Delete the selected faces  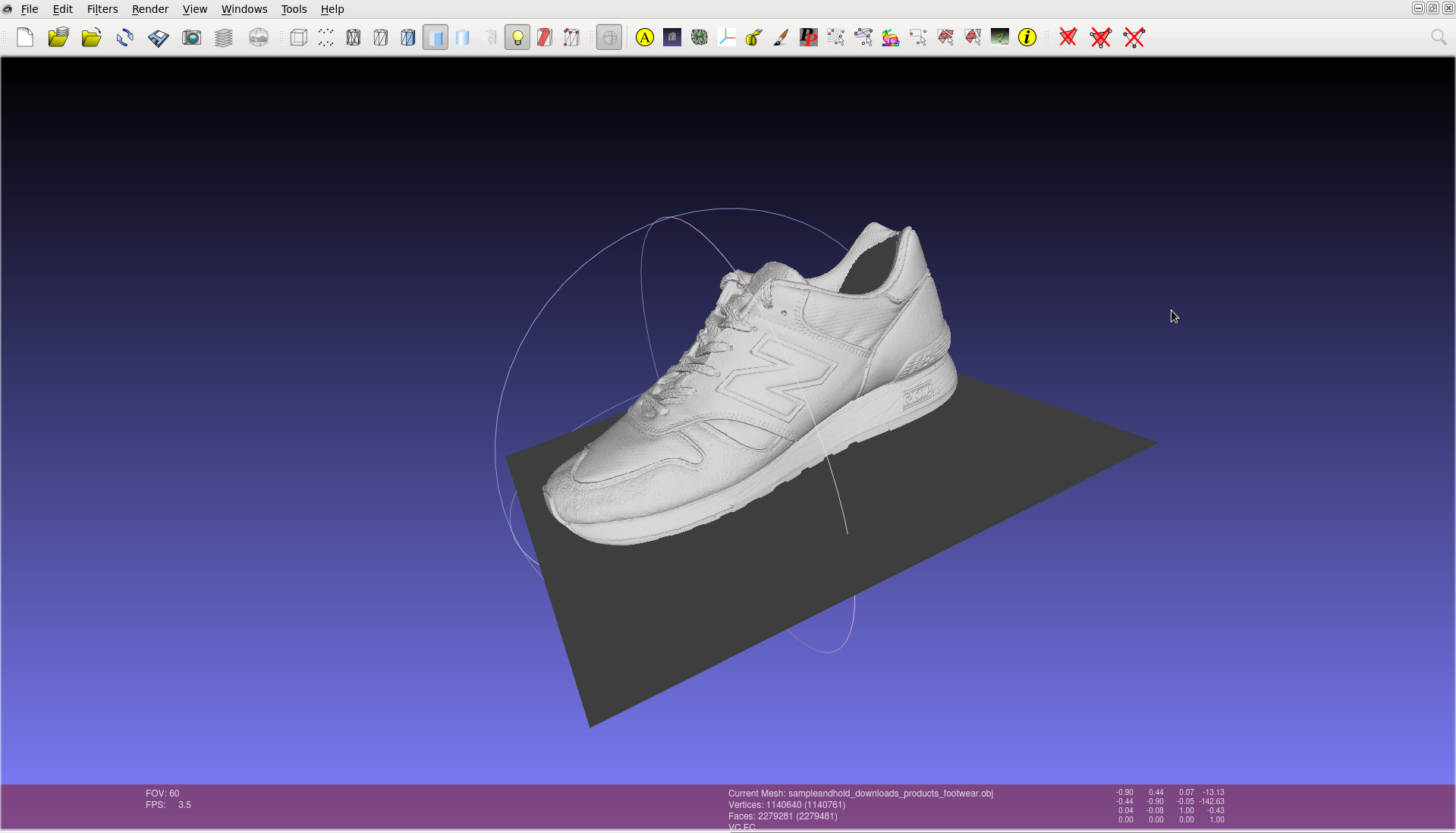click(x=1068, y=37)
